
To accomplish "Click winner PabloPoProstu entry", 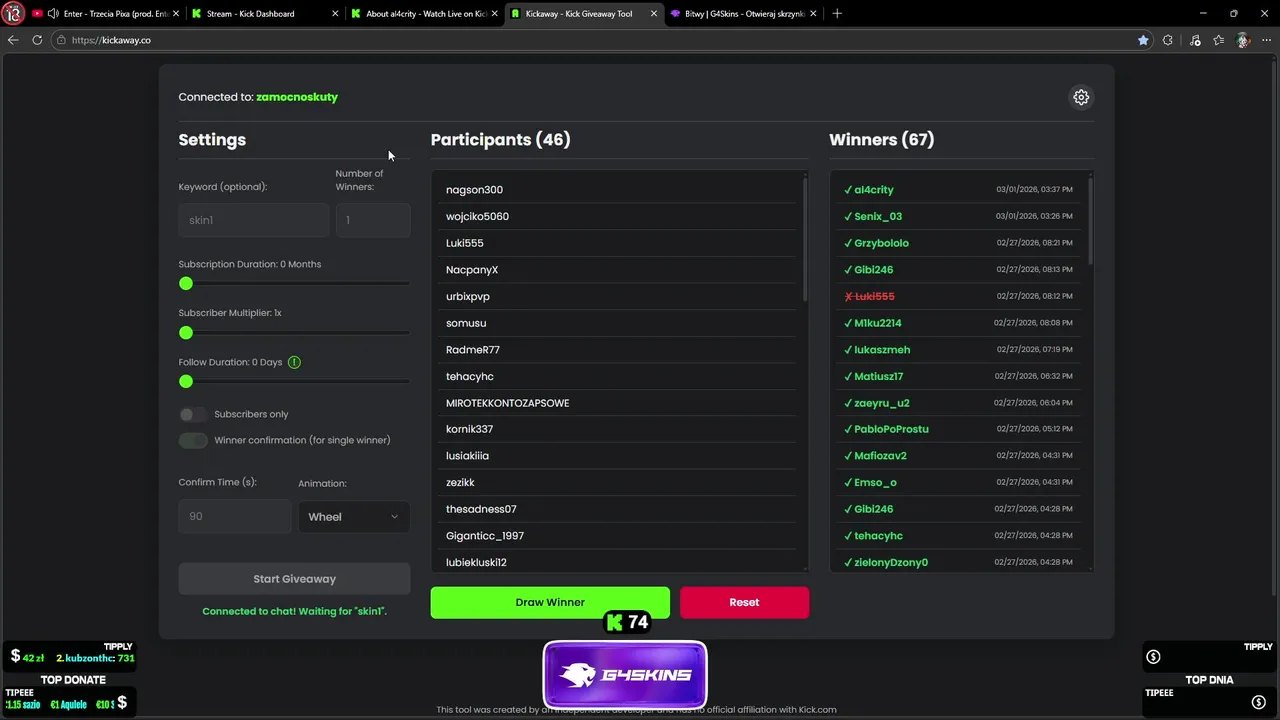I will [x=958, y=429].
